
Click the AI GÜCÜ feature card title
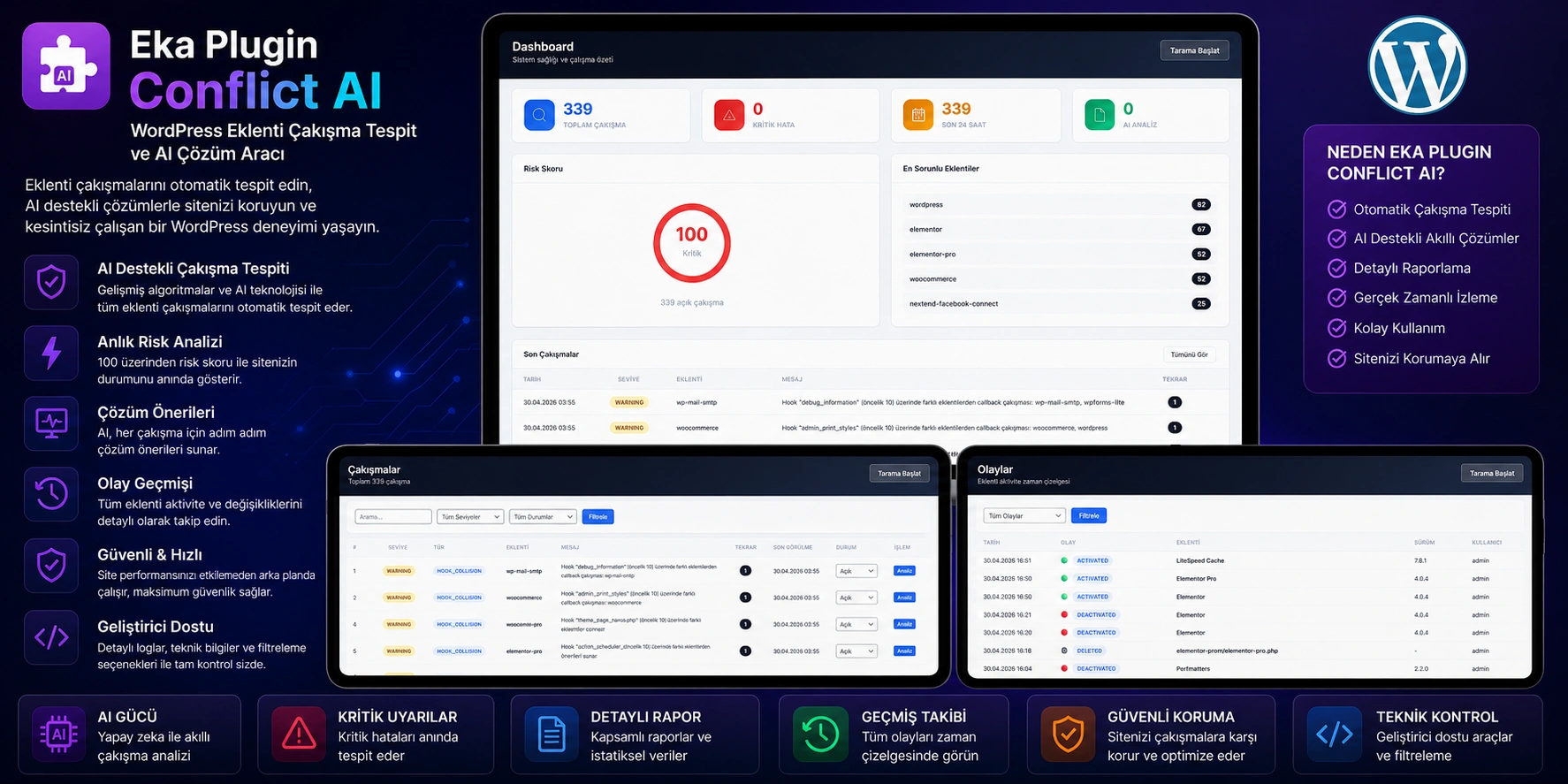[x=127, y=717]
